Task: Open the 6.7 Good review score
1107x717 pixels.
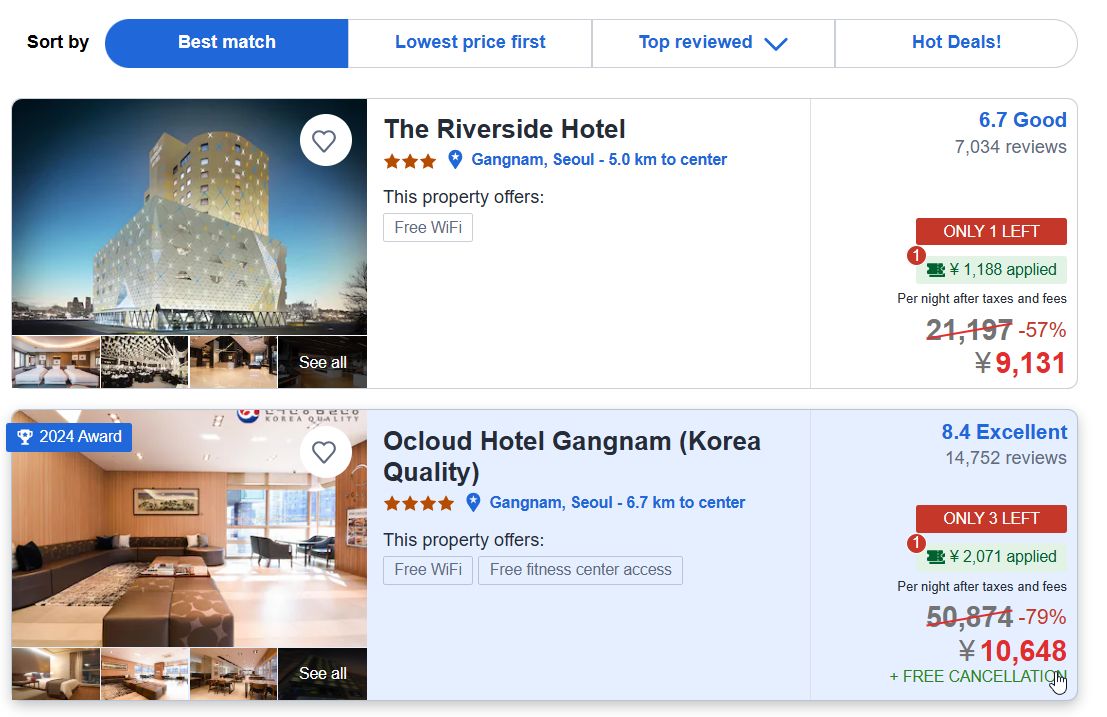Action: pos(1022,121)
